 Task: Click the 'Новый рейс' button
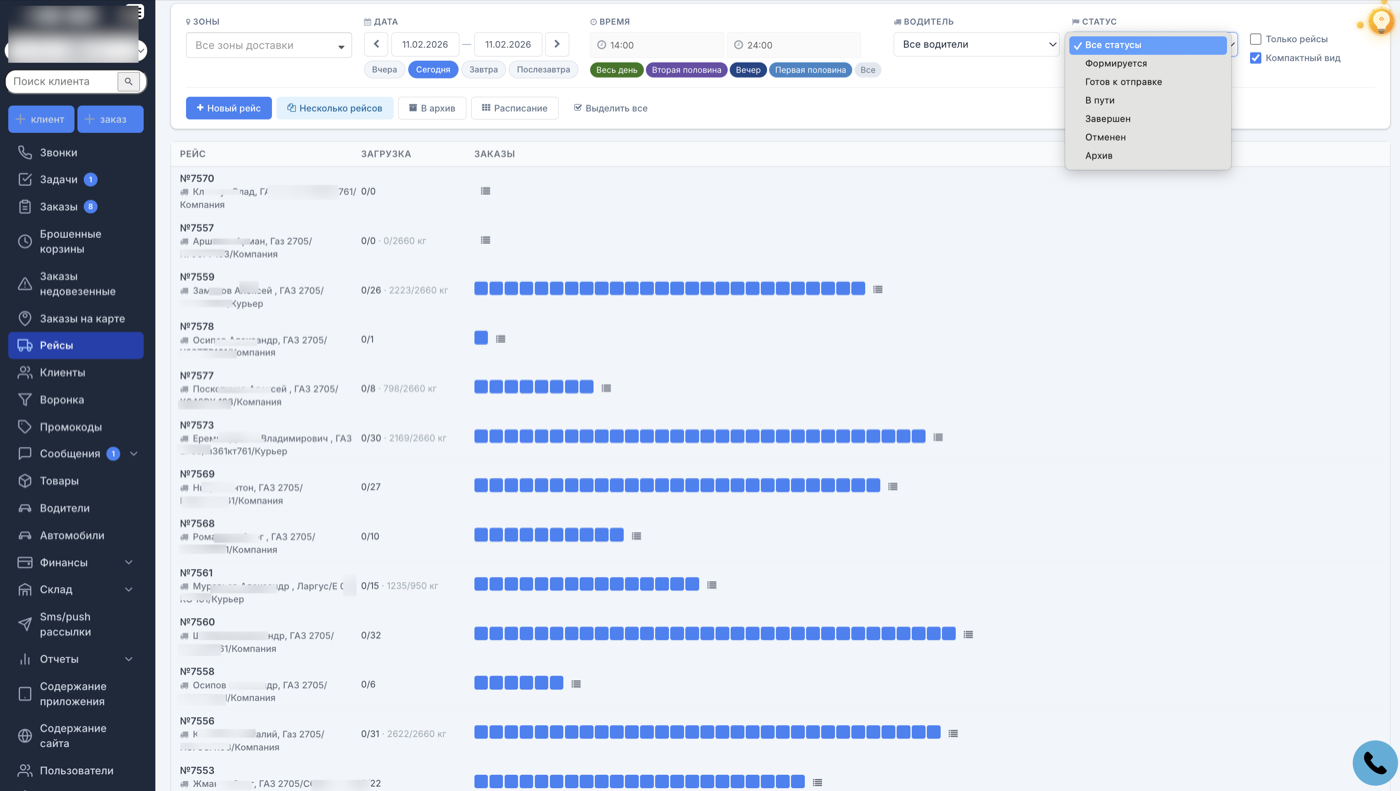(x=229, y=108)
